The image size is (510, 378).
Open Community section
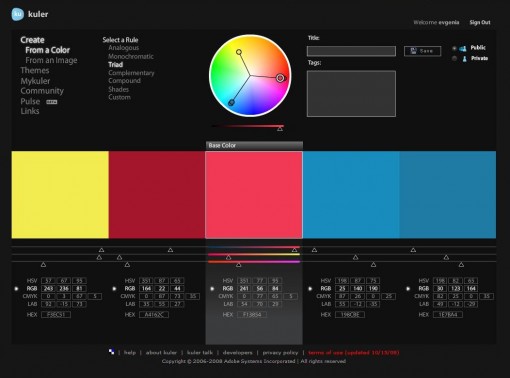pyautogui.click(x=42, y=91)
